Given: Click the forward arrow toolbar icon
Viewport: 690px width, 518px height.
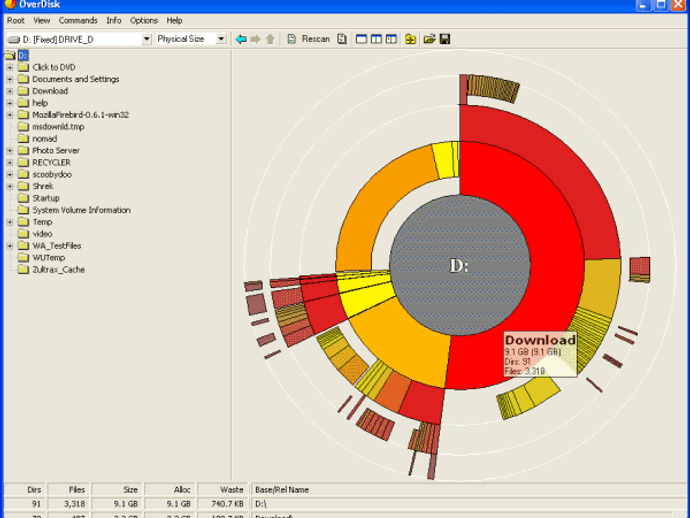Looking at the screenshot, I should pos(255,39).
